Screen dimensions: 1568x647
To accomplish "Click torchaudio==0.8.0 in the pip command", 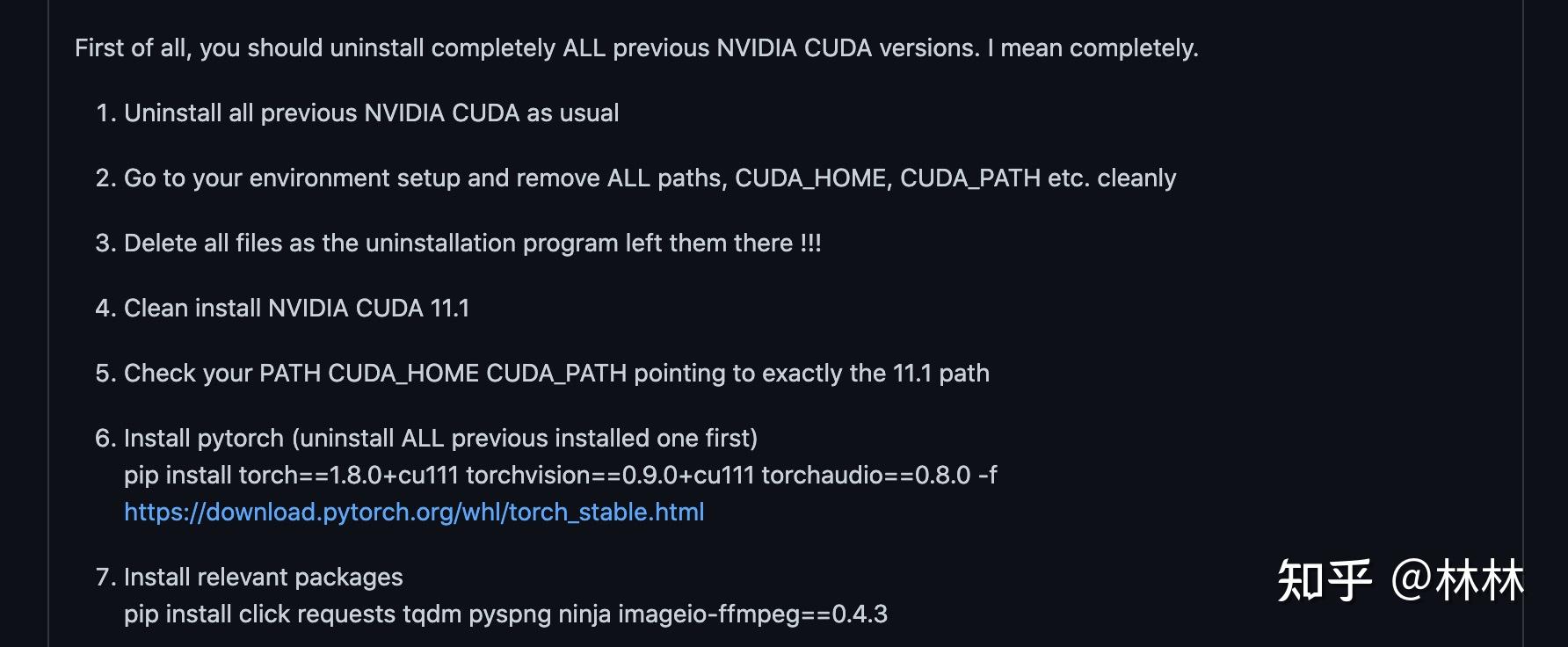I will pos(866,475).
